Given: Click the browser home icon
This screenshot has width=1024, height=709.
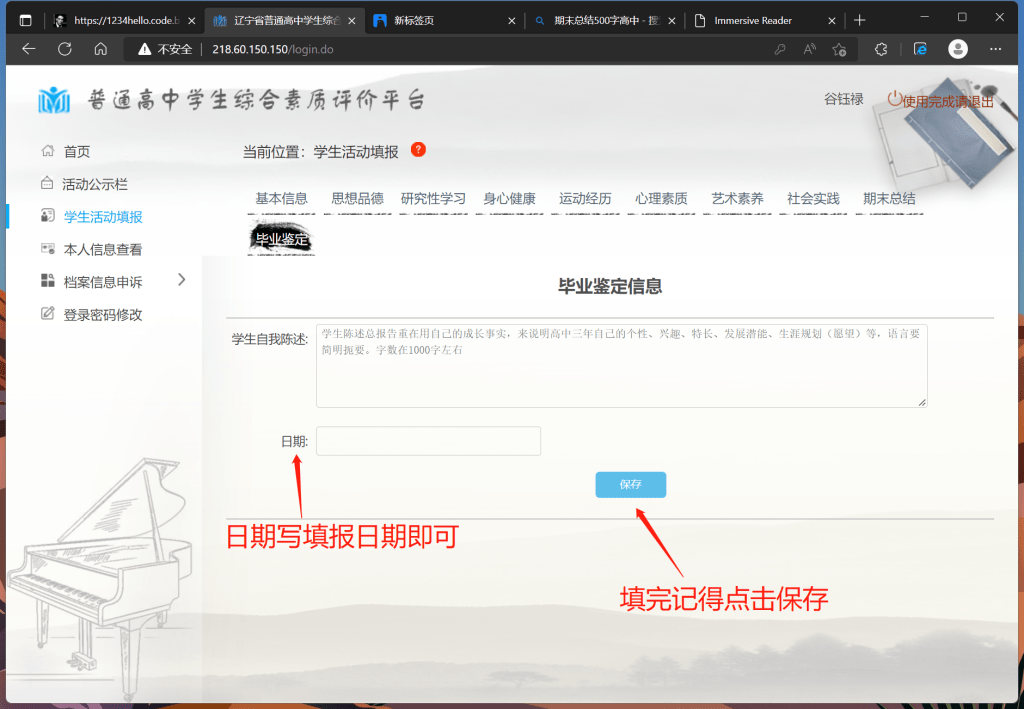Looking at the screenshot, I should click(100, 49).
